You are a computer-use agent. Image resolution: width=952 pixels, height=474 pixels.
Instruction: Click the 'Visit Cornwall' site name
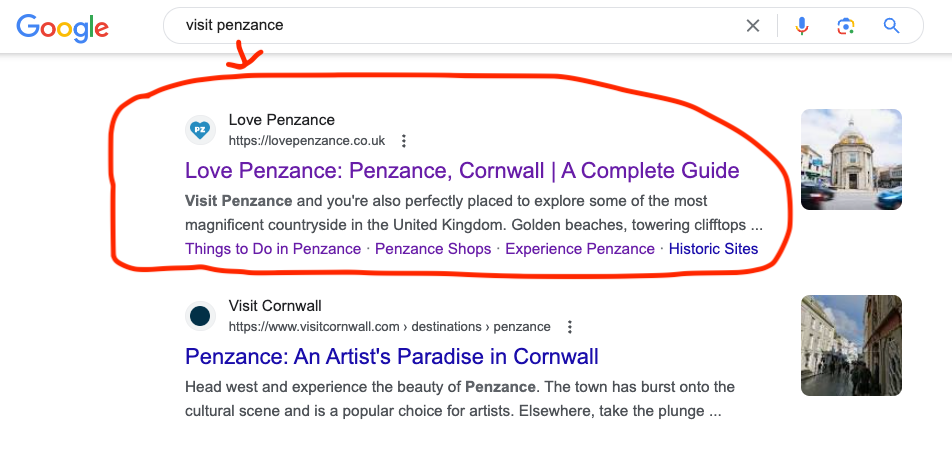click(x=275, y=305)
